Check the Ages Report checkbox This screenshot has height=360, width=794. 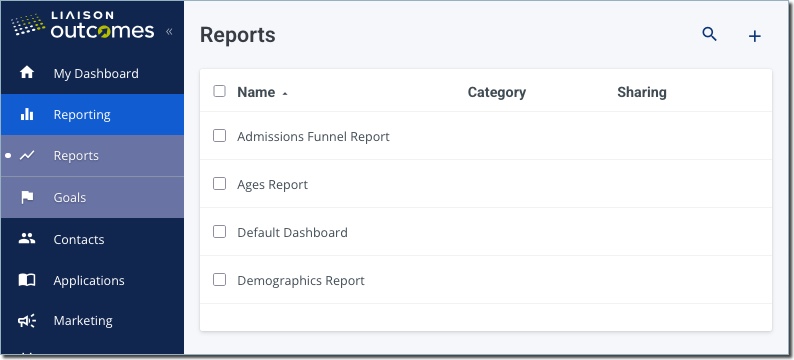[x=219, y=184]
